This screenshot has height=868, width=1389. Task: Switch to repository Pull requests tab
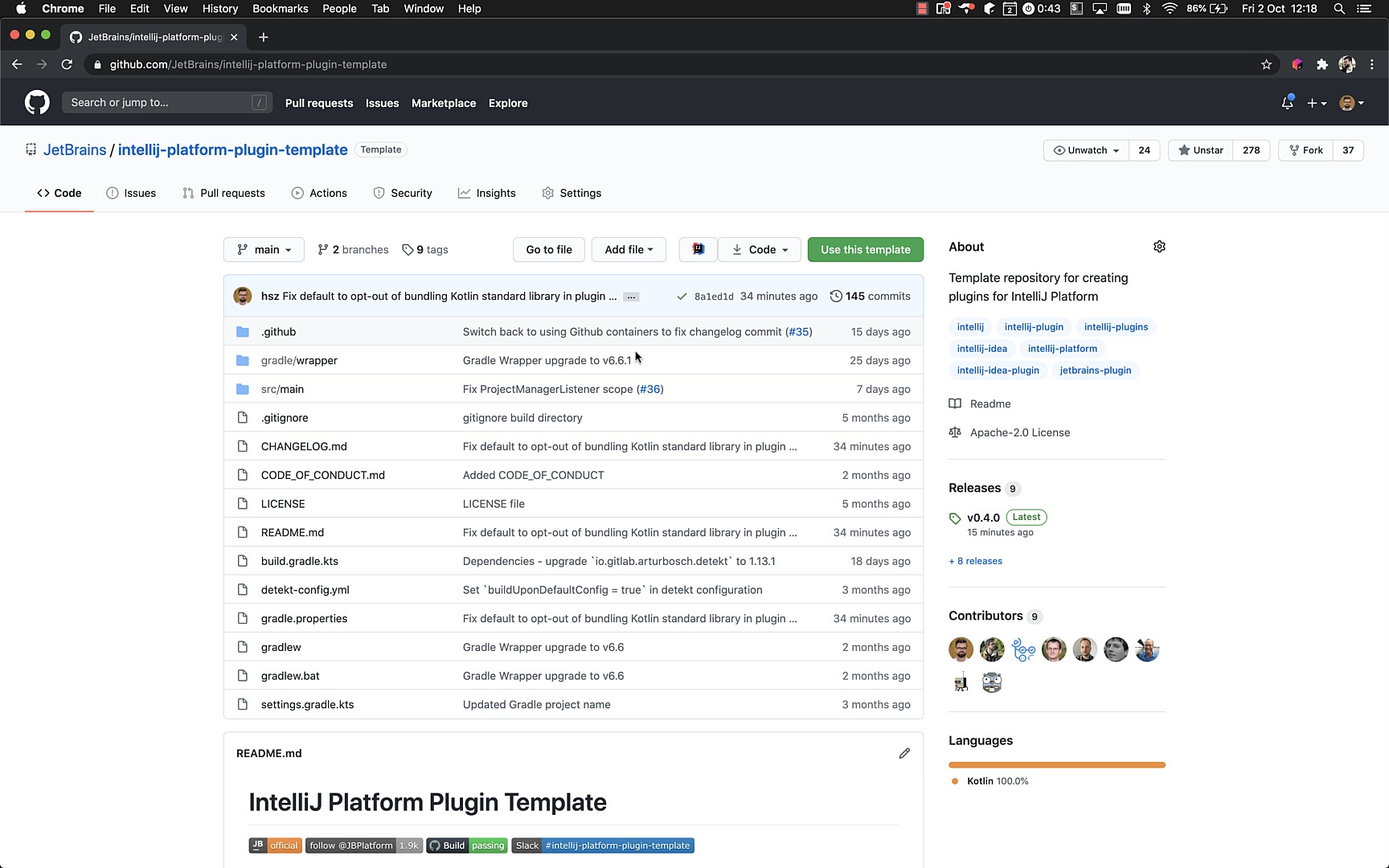(x=223, y=193)
